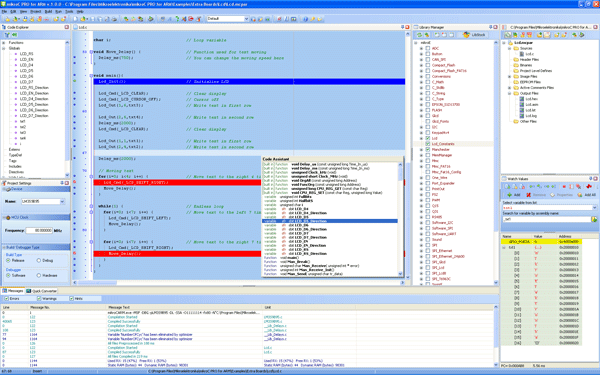Click the code editor horizontal scrollbar
Viewport: 600px width, 375px height.
[x=238, y=282]
